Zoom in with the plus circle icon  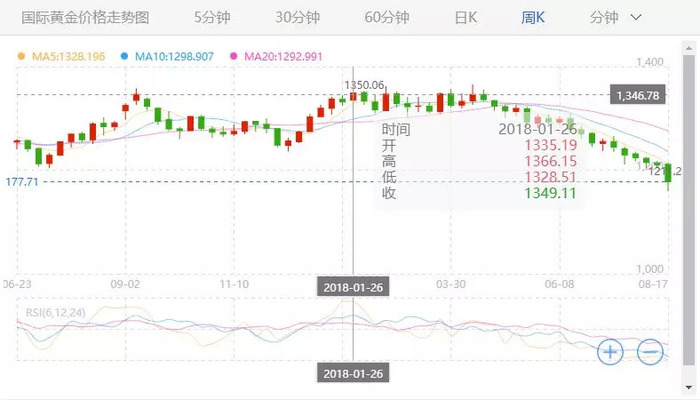point(610,352)
